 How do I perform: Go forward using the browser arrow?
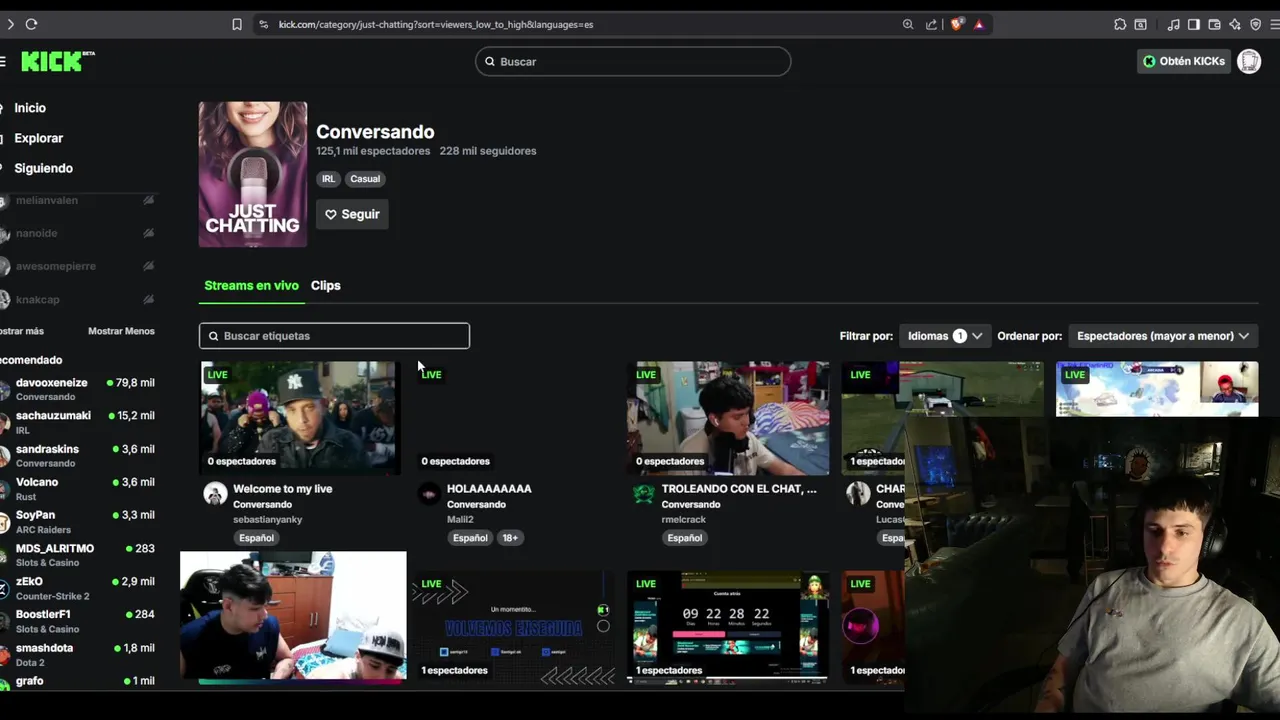[x=10, y=24]
